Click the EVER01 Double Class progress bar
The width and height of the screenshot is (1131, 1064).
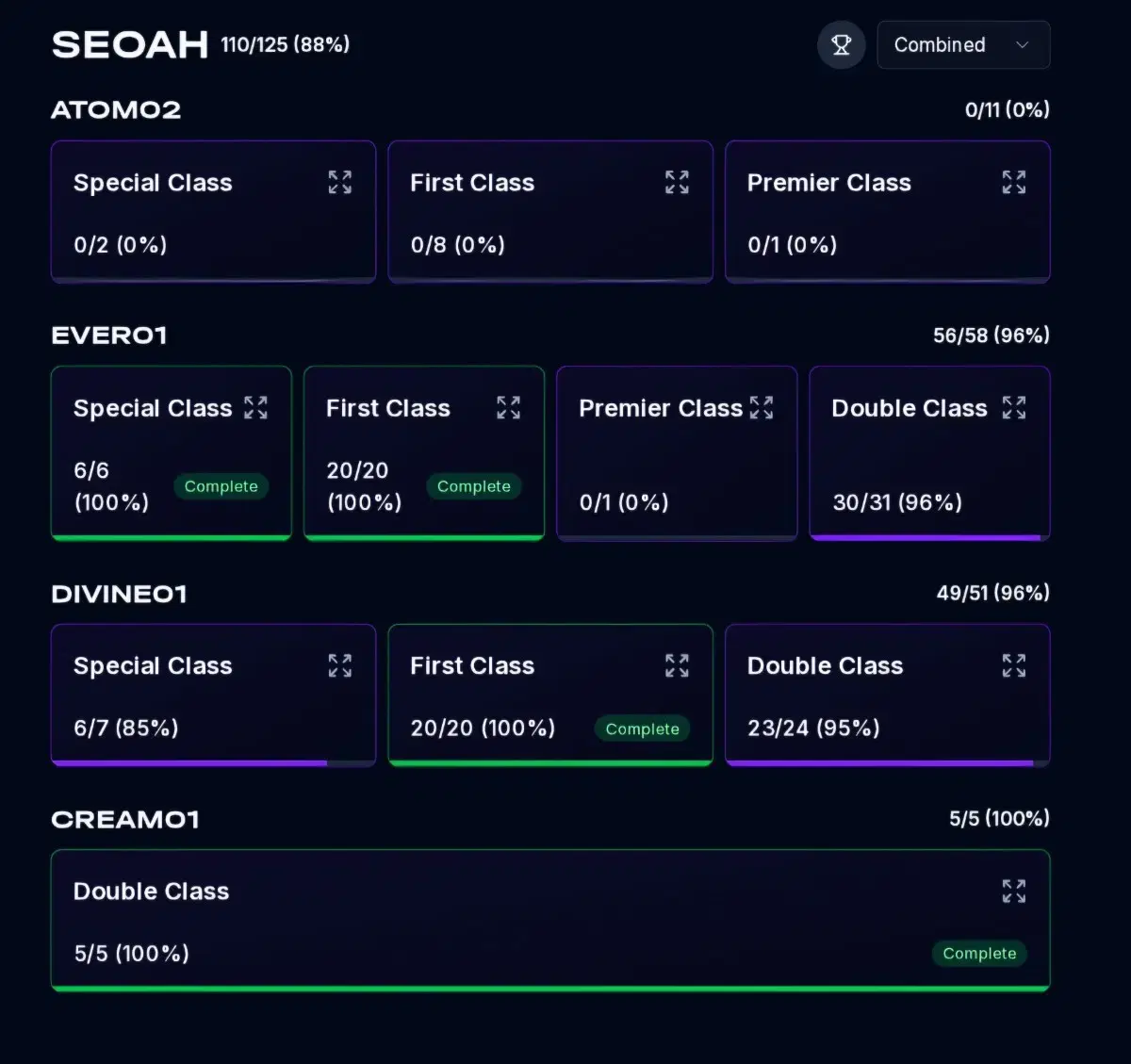click(x=928, y=538)
